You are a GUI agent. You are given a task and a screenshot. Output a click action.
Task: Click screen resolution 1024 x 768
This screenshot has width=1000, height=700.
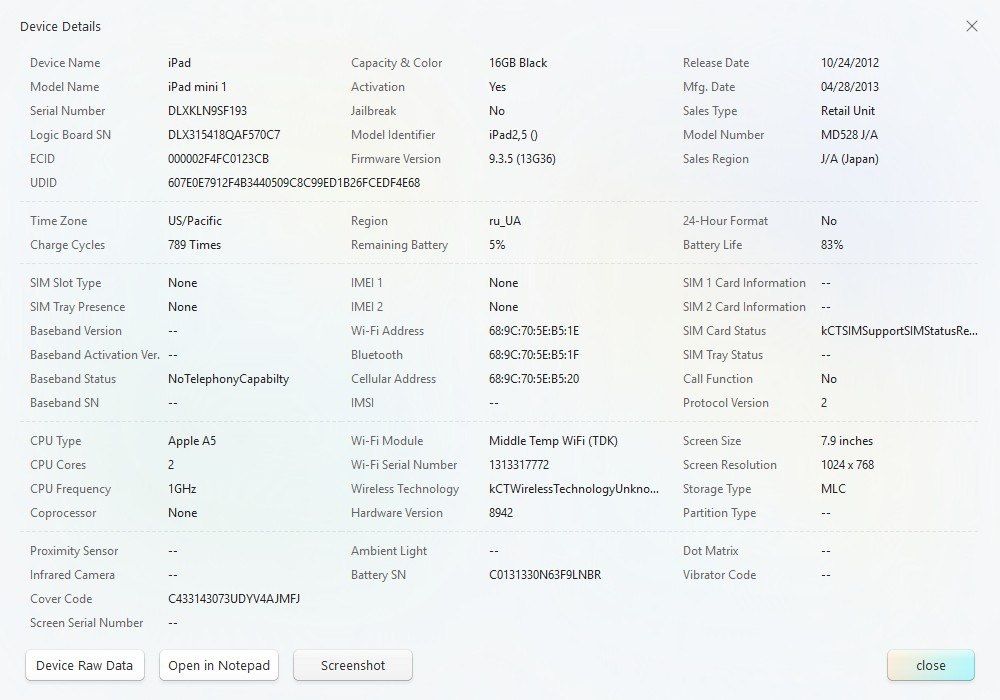click(848, 465)
